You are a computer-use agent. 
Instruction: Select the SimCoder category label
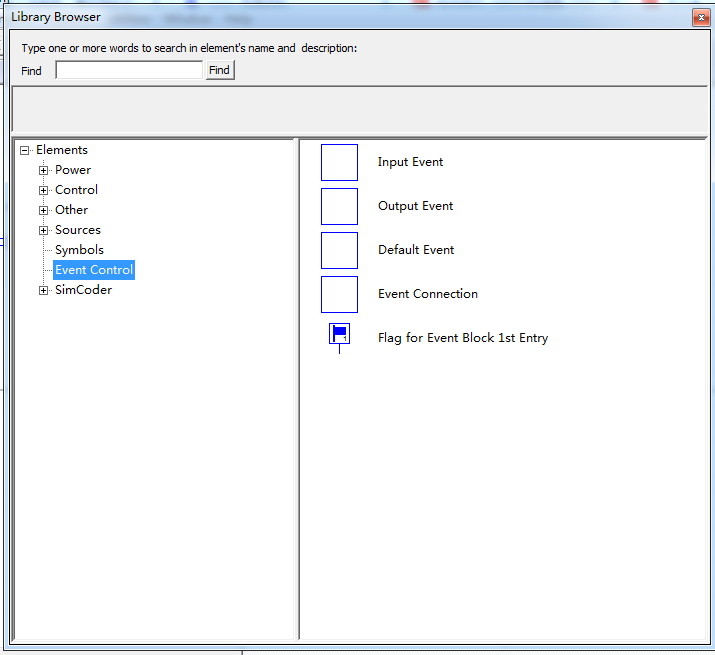pos(83,290)
